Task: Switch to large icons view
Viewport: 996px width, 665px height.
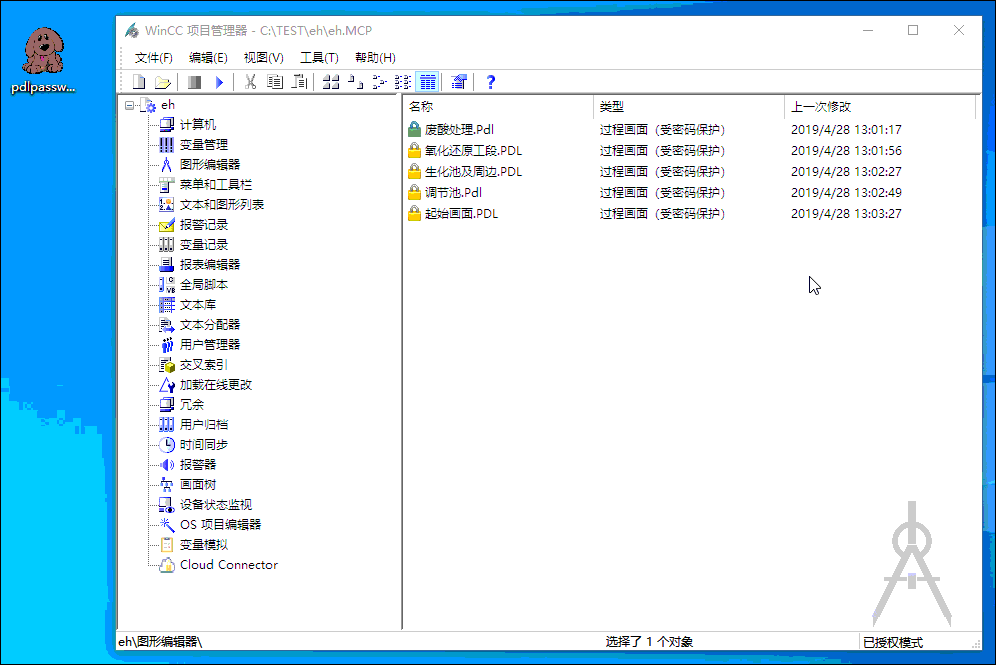Action: (332, 82)
